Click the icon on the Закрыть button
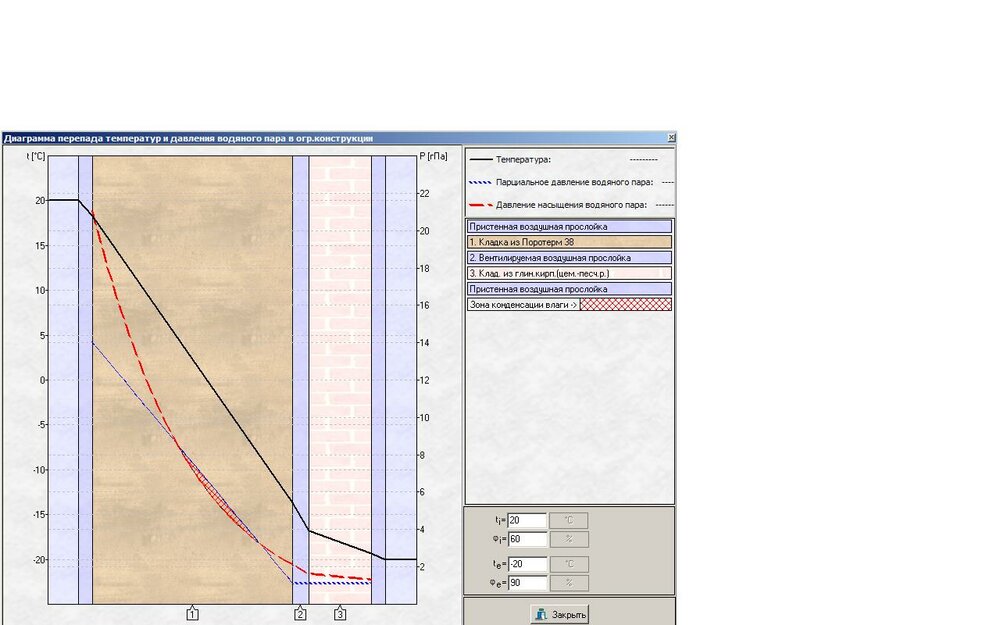Image resolution: width=1000 pixels, height=625 pixels. pyautogui.click(x=541, y=615)
